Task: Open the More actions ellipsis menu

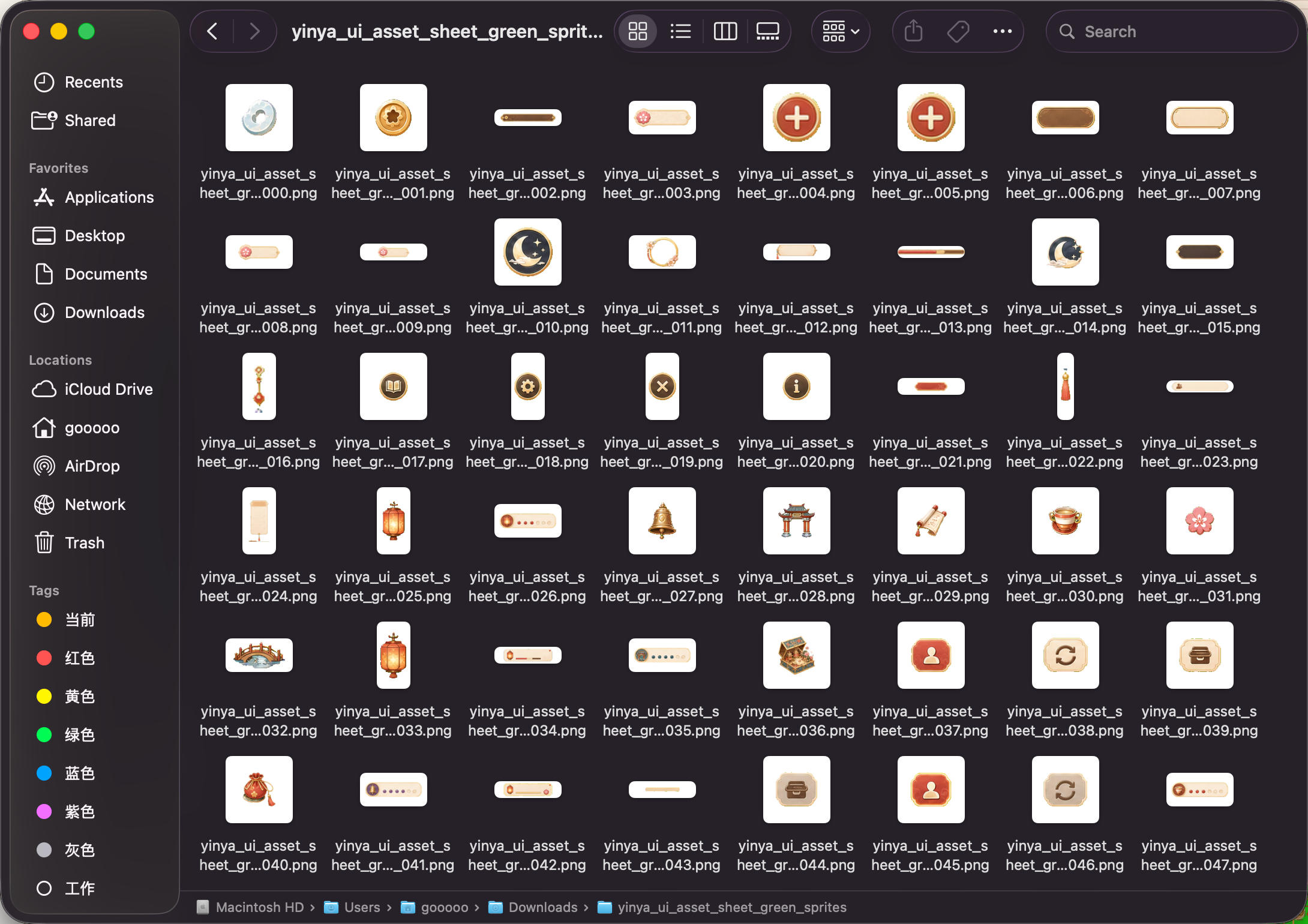Action: [1002, 31]
